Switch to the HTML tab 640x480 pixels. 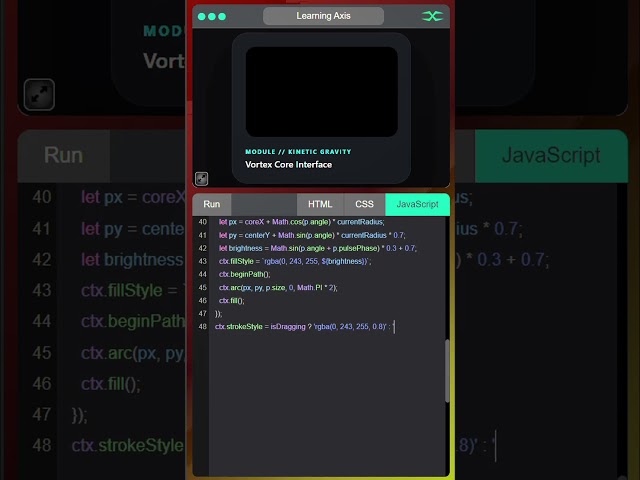click(320, 204)
